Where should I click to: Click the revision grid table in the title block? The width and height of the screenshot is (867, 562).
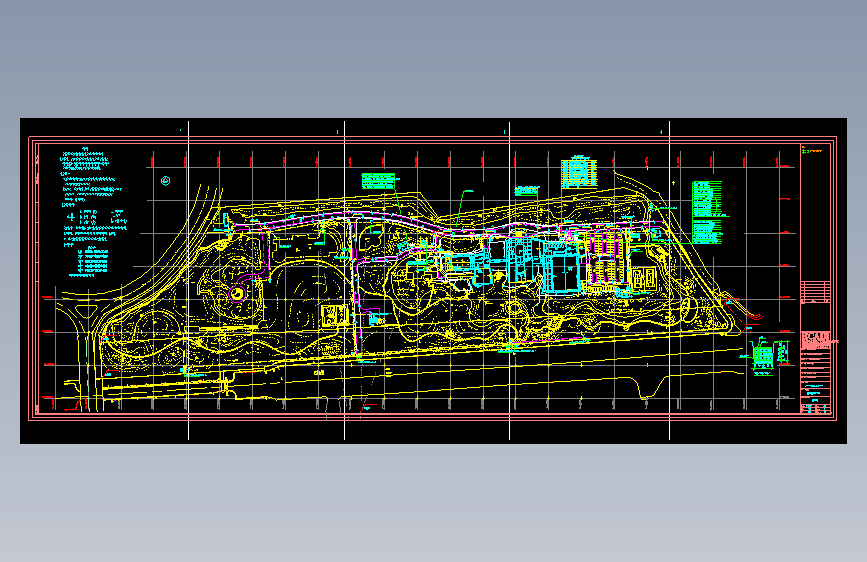coord(816,291)
